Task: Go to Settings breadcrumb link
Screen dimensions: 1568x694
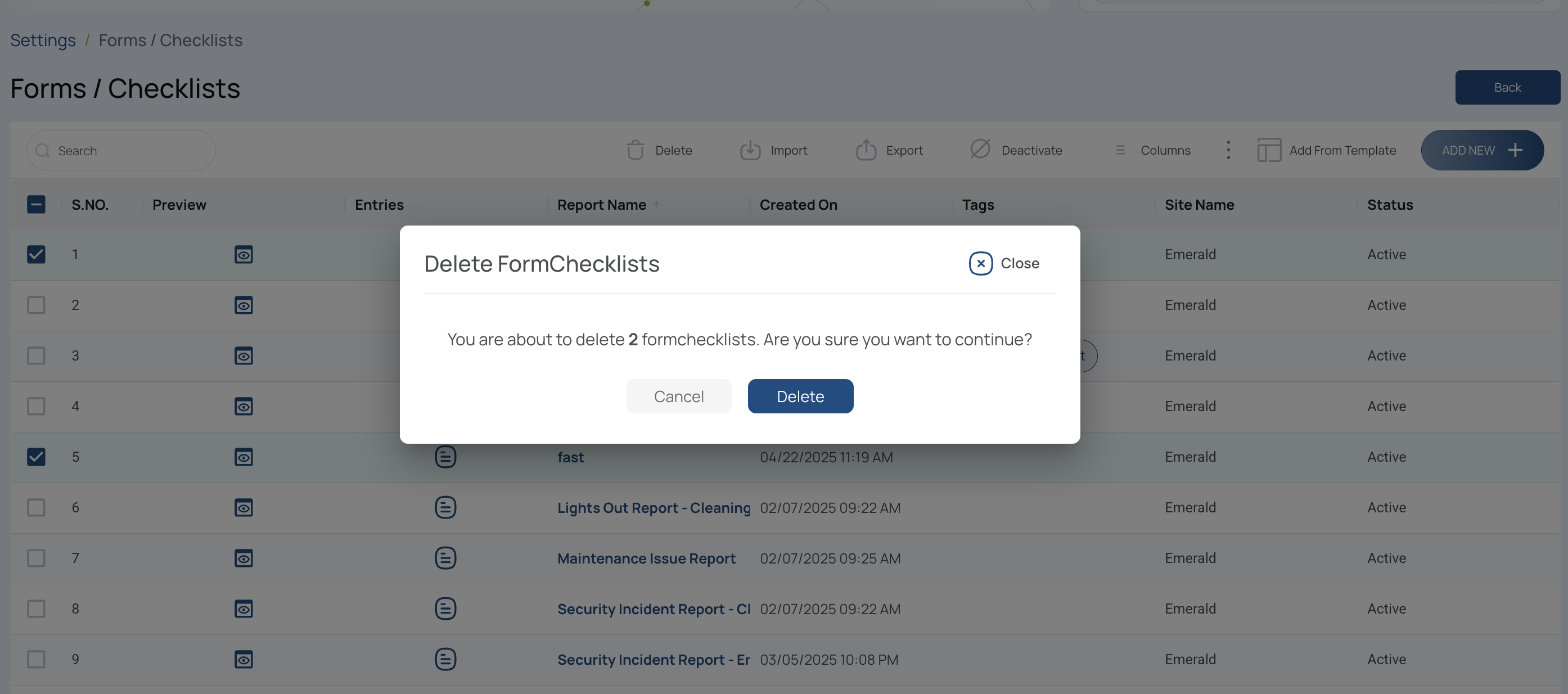Action: tap(43, 40)
